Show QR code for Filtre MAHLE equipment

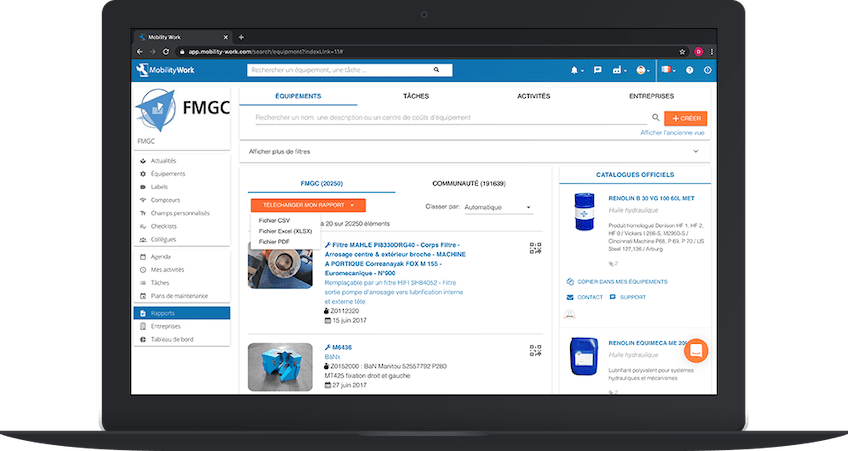[535, 248]
